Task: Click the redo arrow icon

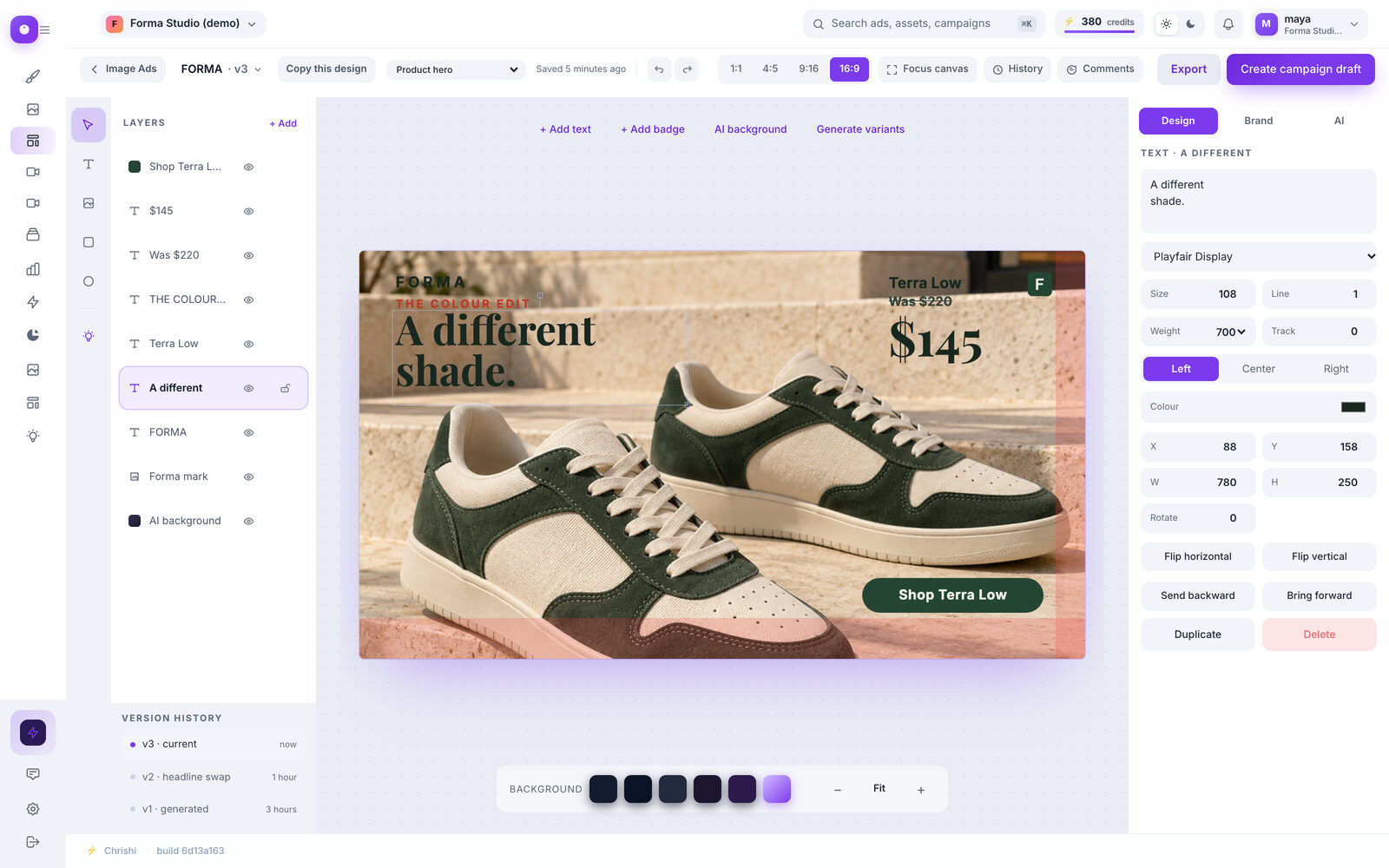Action: [x=687, y=69]
